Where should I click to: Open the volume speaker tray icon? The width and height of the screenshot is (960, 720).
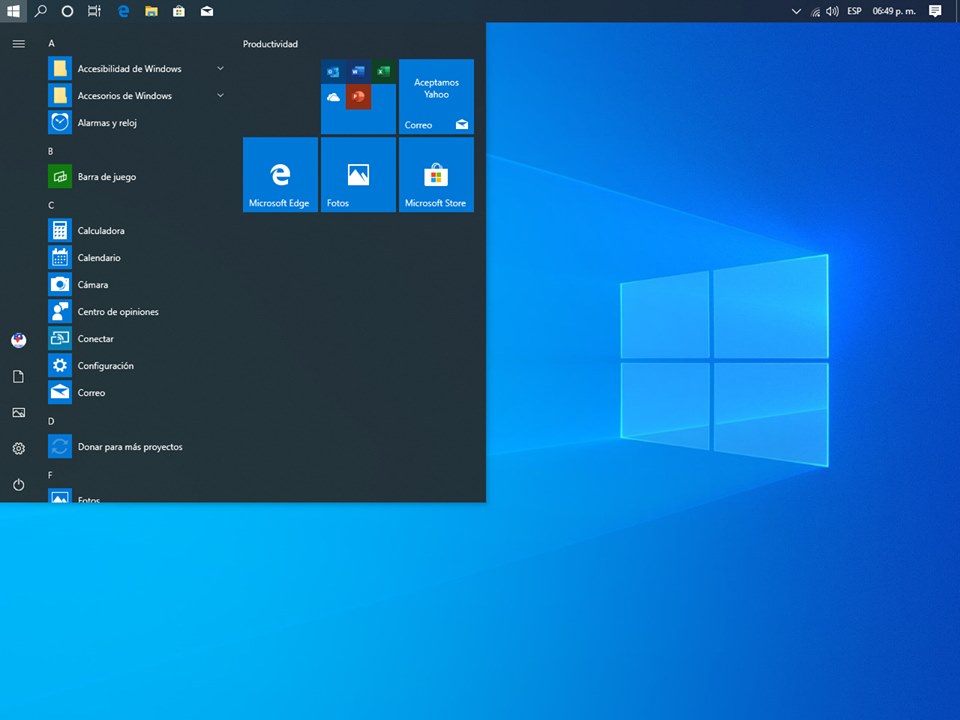tap(831, 11)
